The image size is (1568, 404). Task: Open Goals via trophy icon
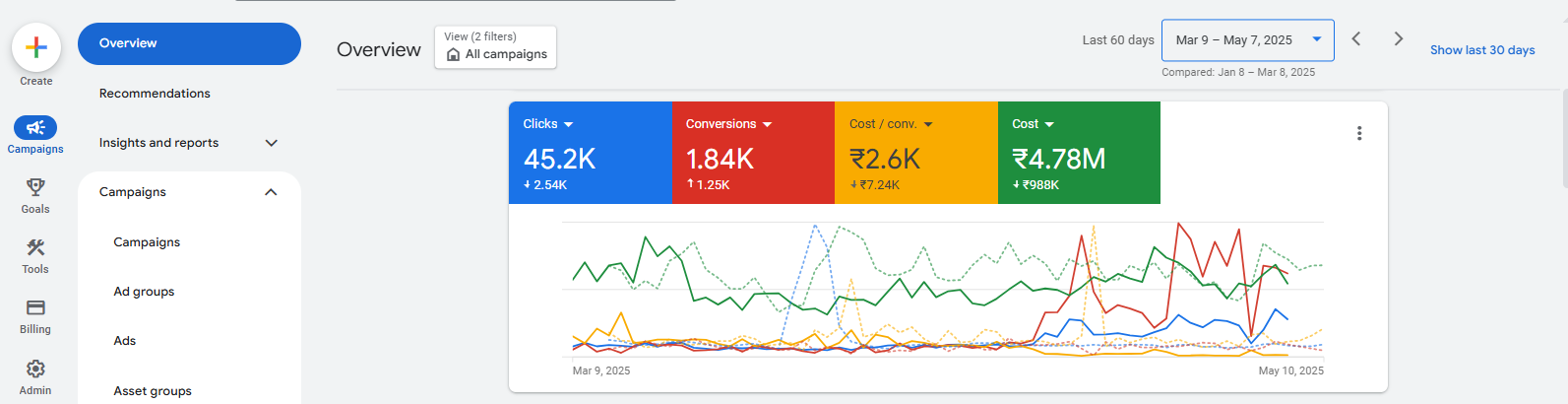tap(35, 187)
